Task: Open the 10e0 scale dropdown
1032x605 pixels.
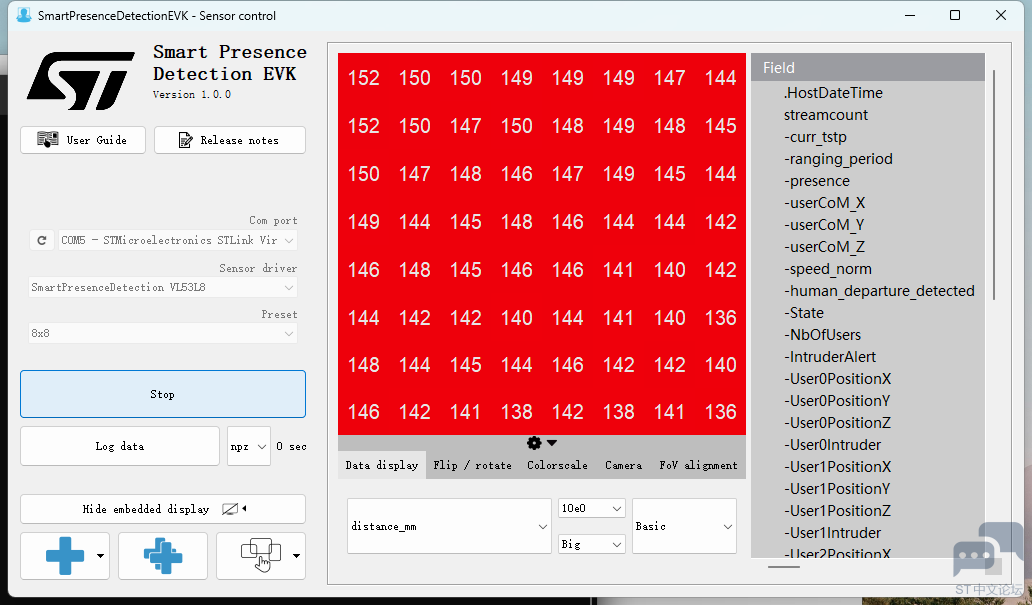Action: click(x=592, y=508)
